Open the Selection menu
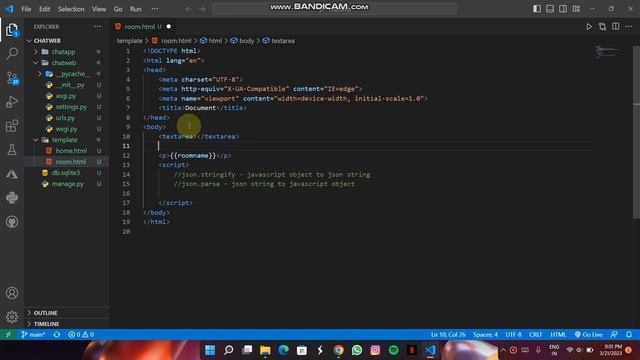The height and width of the screenshot is (360, 640). (71, 9)
